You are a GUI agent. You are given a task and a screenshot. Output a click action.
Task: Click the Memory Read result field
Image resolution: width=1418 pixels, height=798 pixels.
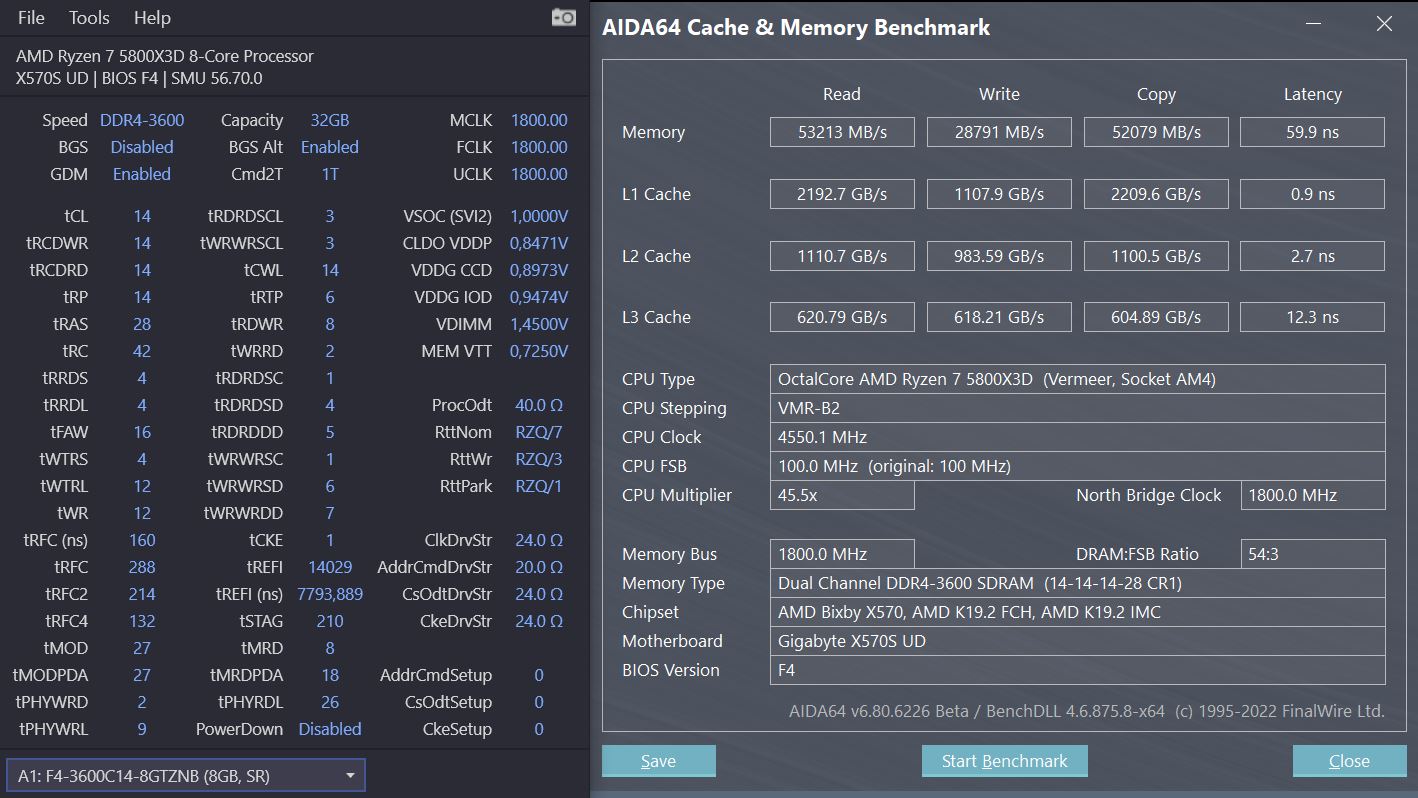(x=841, y=132)
